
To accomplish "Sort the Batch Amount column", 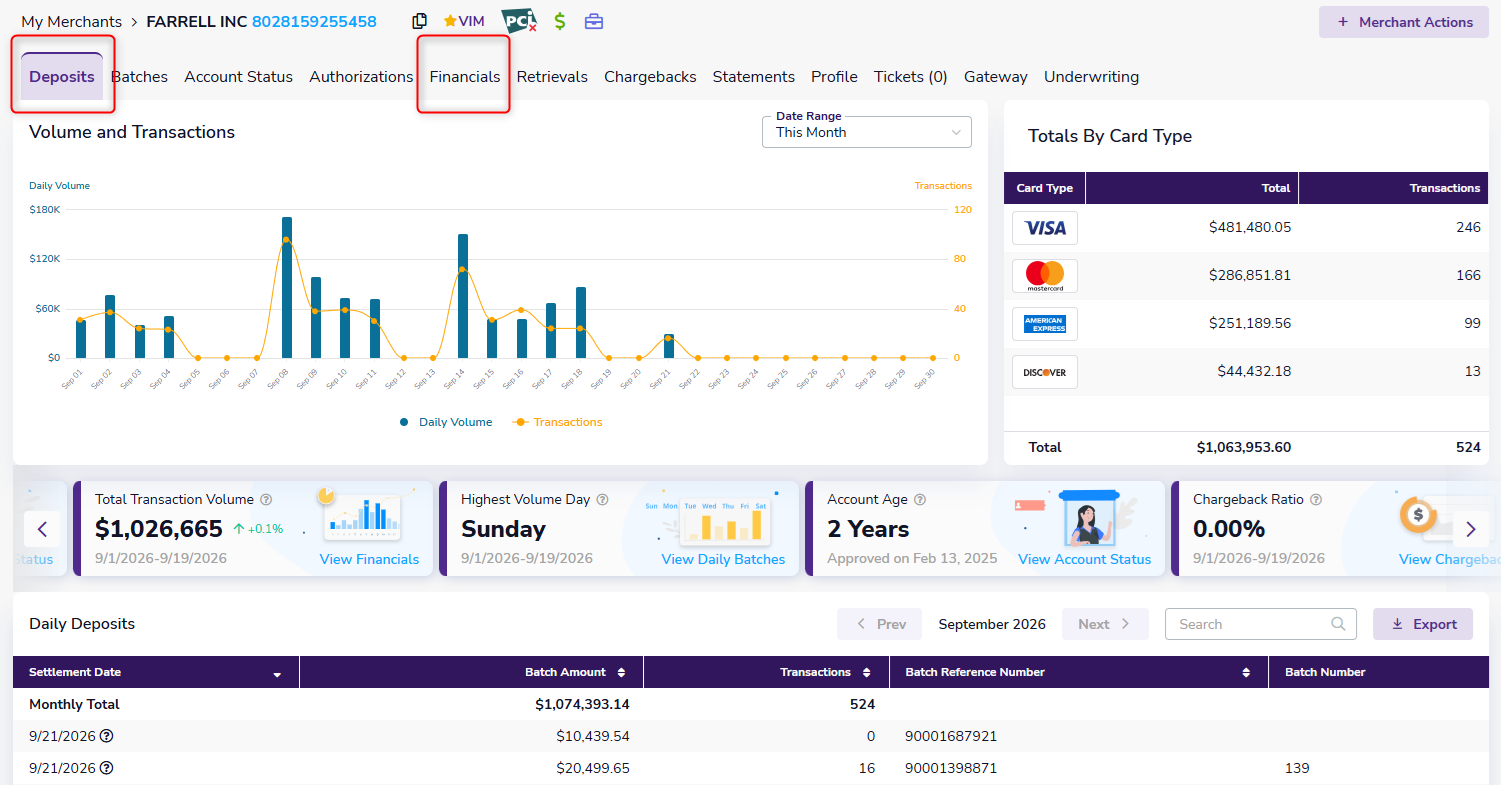I will pos(622,673).
